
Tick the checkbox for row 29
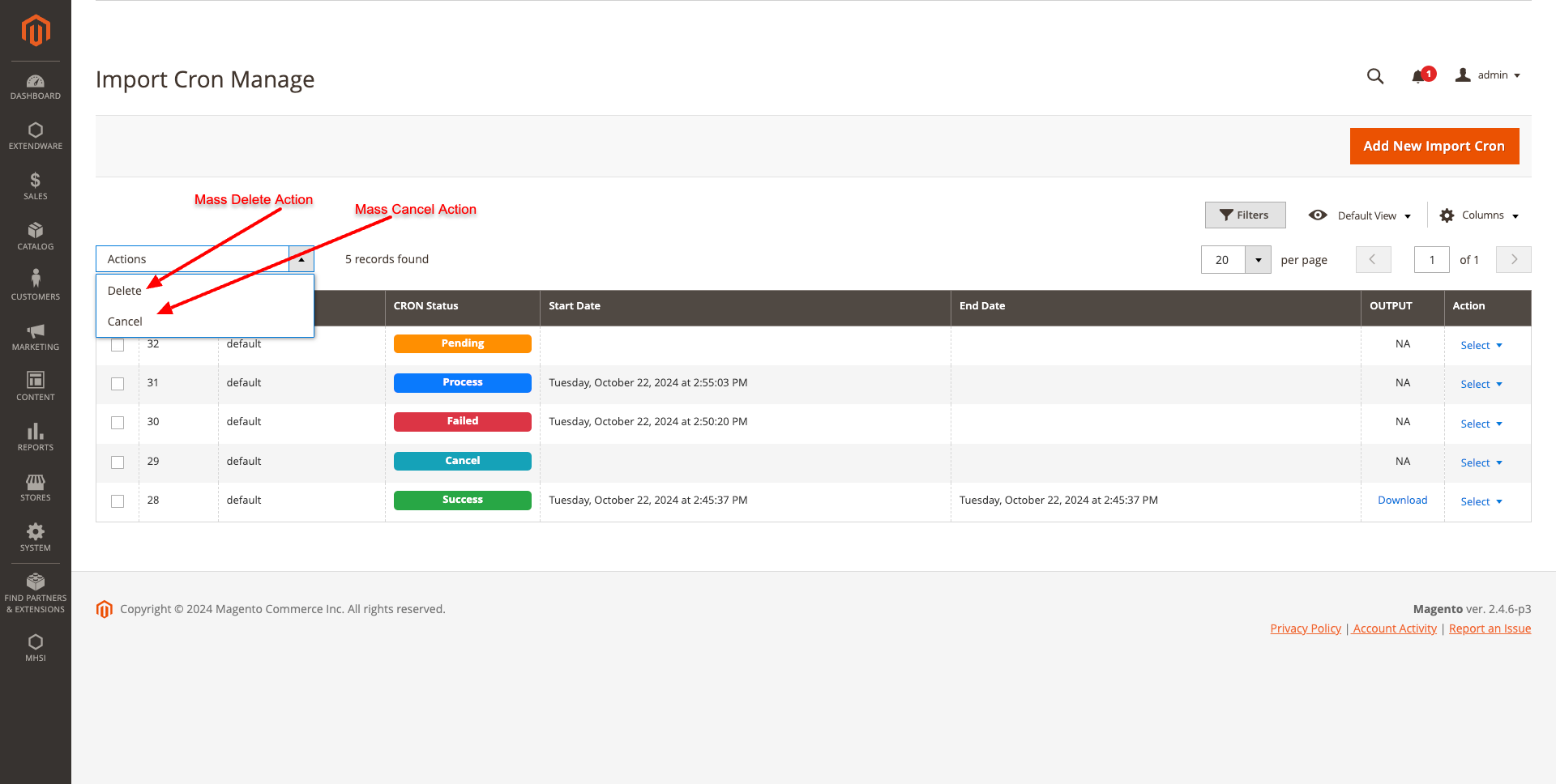[118, 462]
